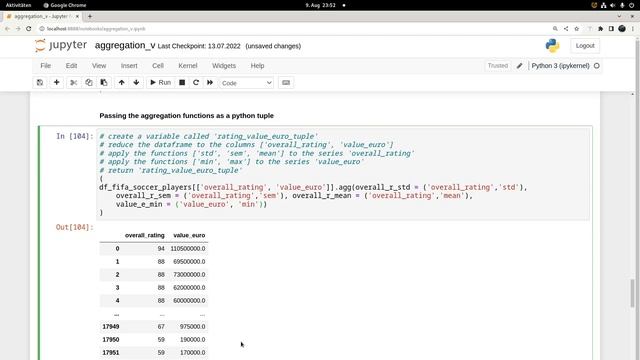Screen dimensions: 640x360
Task: Go back with the browser back arrow
Action: pos(7,29)
